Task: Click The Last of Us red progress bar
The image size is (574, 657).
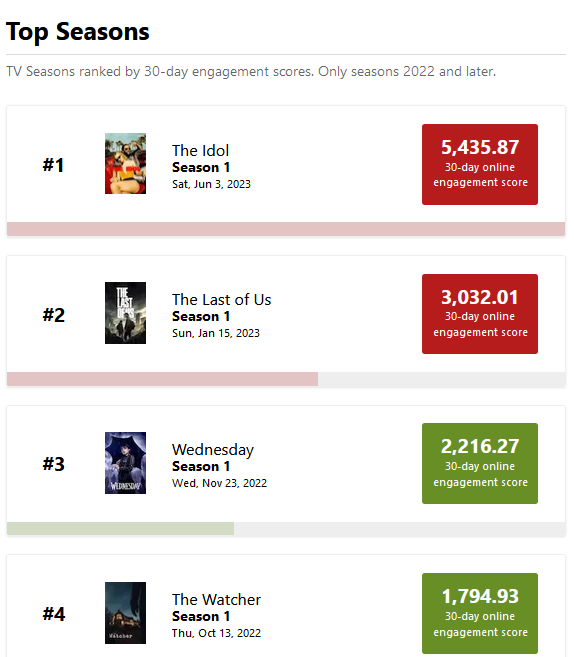Action: pos(163,379)
